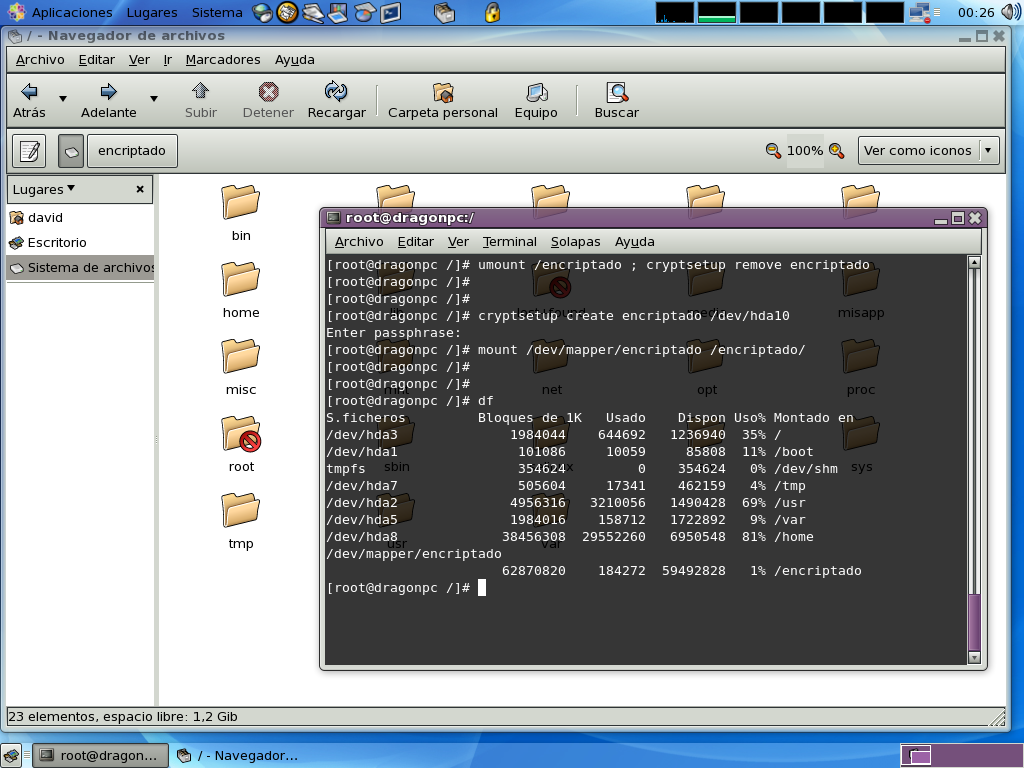The width and height of the screenshot is (1024, 768).
Task: Click the Equipo computer icon
Action: [x=536, y=92]
